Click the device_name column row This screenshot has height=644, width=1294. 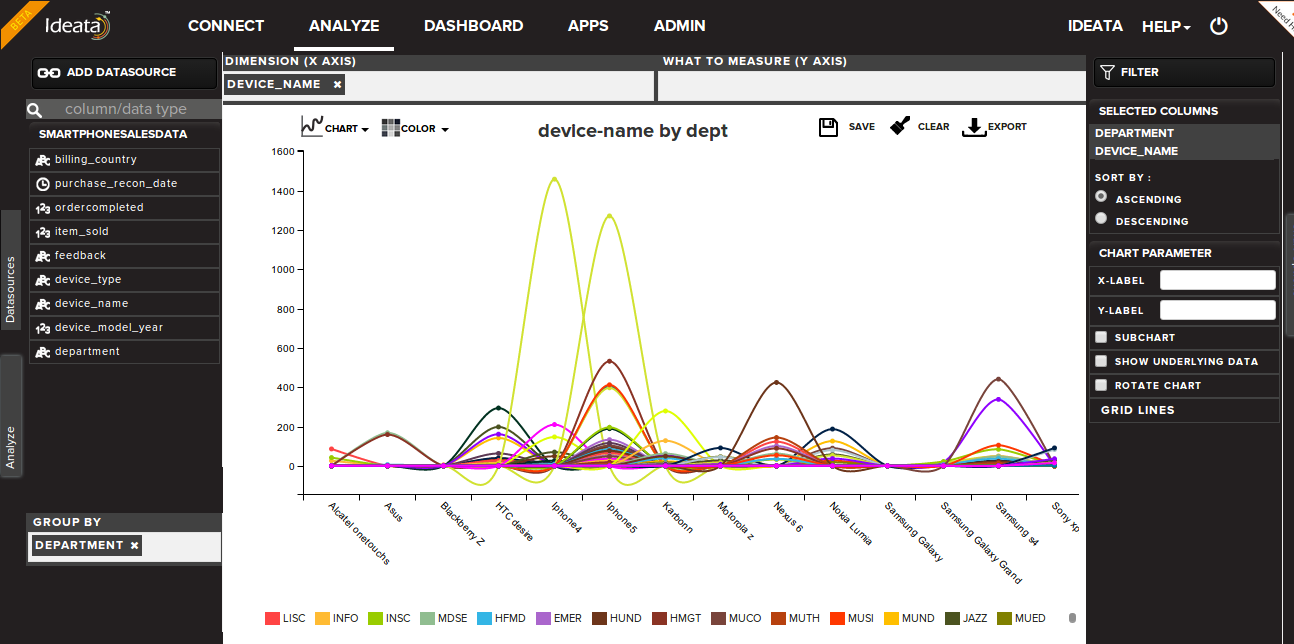click(x=124, y=304)
